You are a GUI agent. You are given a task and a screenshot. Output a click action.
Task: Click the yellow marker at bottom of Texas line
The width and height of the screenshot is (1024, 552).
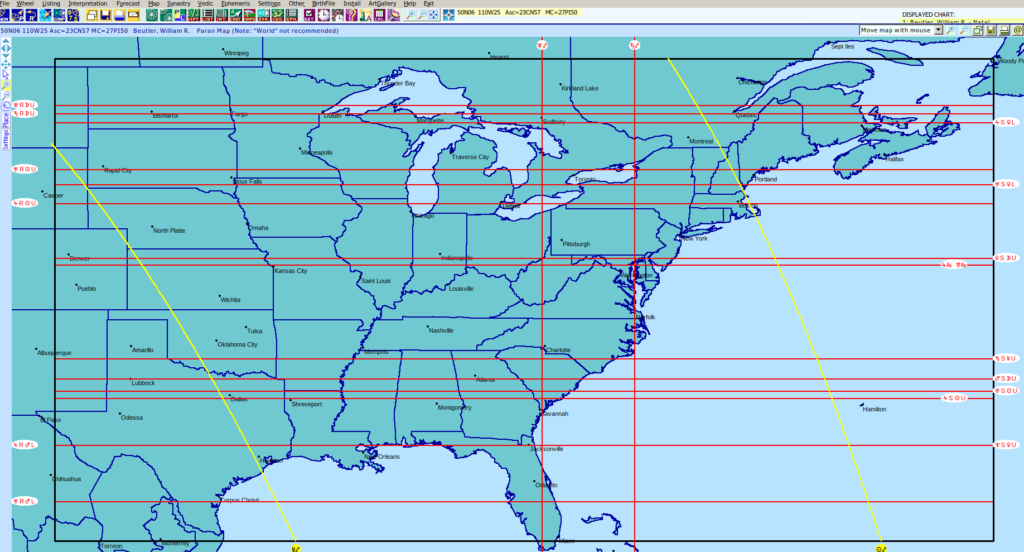(x=296, y=548)
